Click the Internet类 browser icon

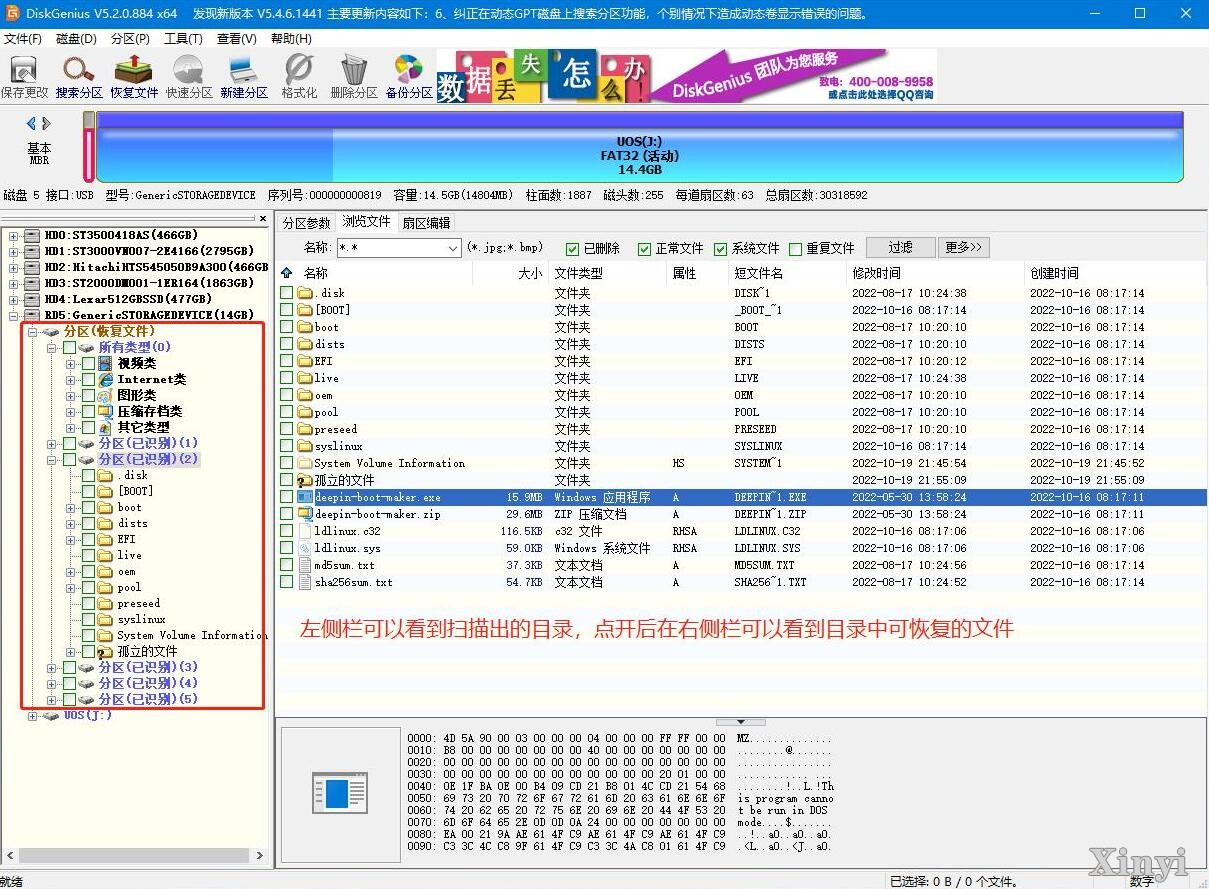(105, 379)
